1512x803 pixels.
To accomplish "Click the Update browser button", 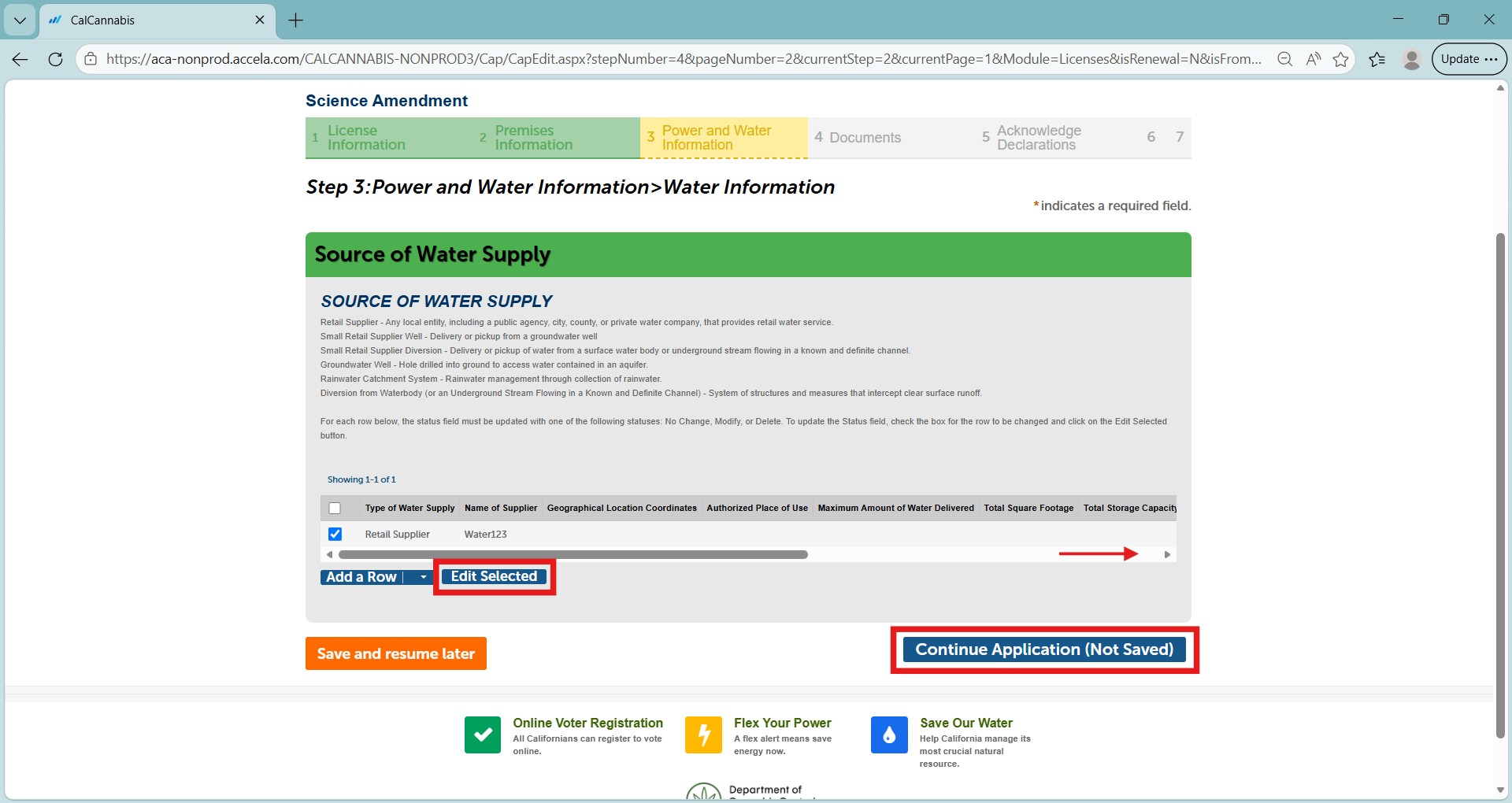I will pyautogui.click(x=1469, y=59).
